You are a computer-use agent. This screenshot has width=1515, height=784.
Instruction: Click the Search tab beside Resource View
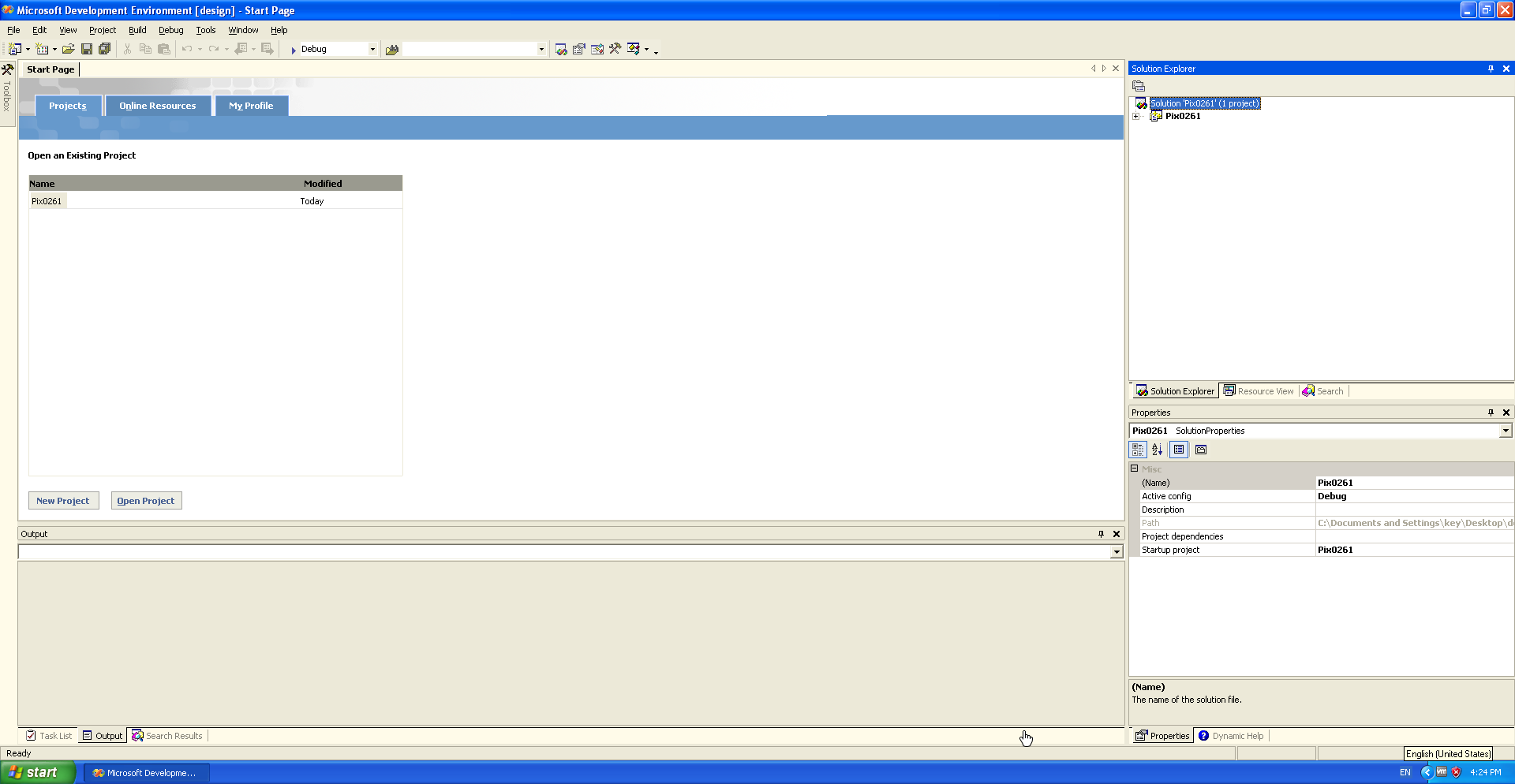point(1323,391)
